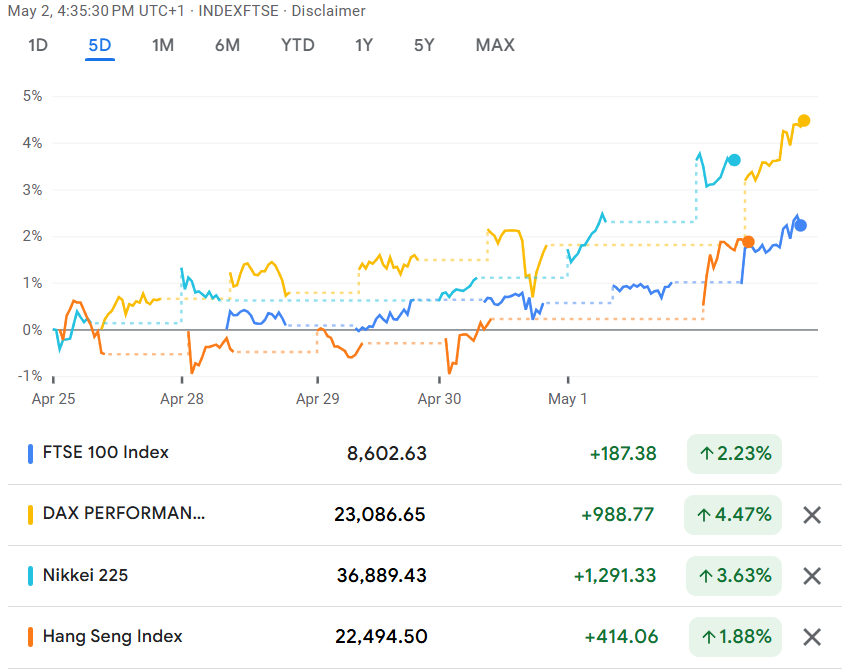854x669 pixels.
Task: Click the 5% label on the y-axis
Action: [x=32, y=96]
